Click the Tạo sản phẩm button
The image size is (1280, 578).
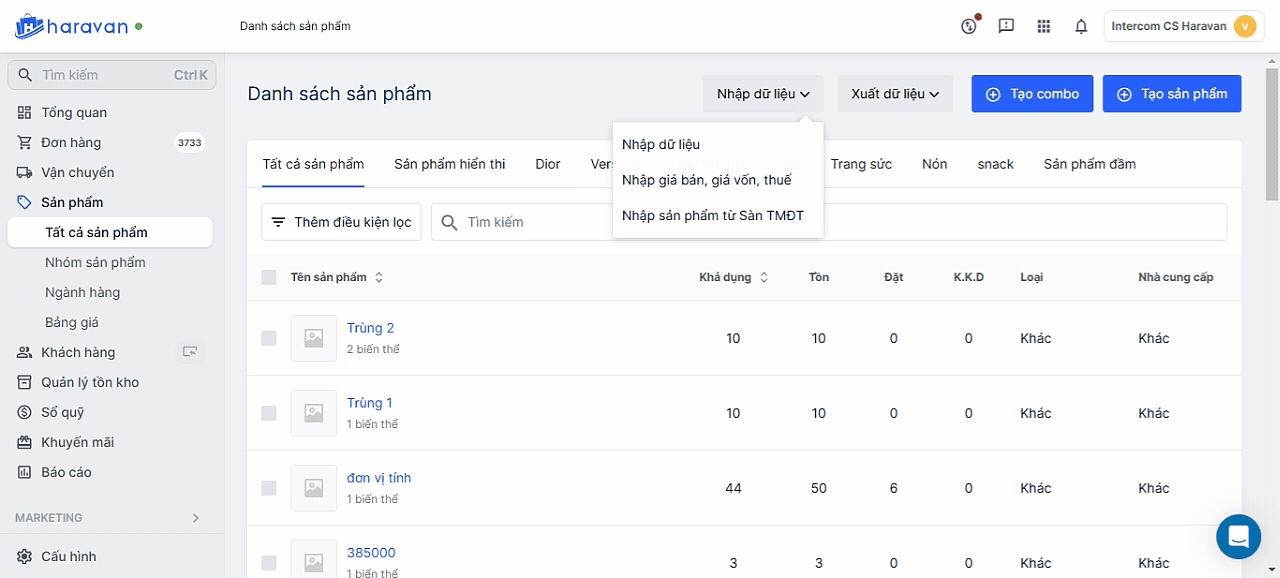(x=1171, y=94)
